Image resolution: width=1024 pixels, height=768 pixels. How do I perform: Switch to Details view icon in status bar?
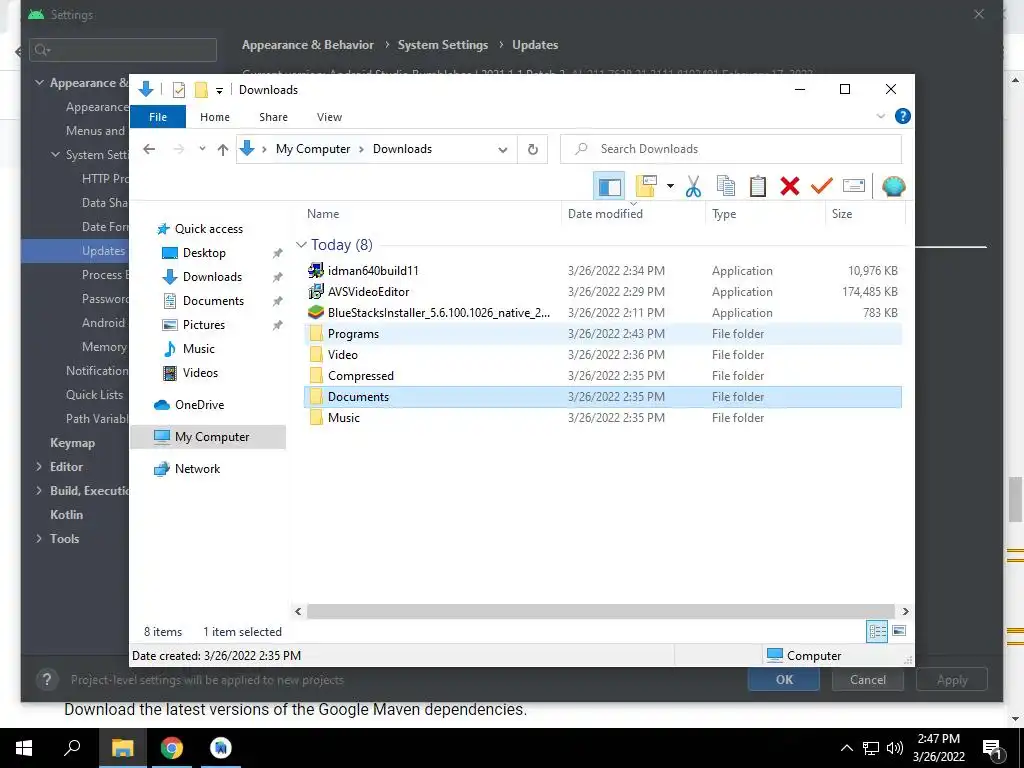877,631
